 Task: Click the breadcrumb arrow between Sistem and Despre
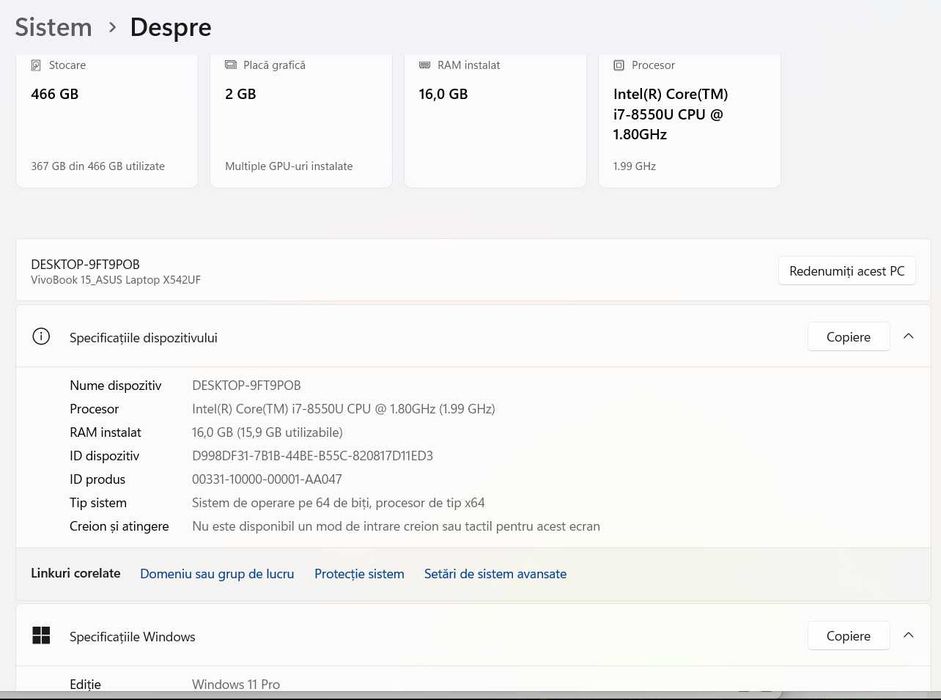tap(112, 28)
